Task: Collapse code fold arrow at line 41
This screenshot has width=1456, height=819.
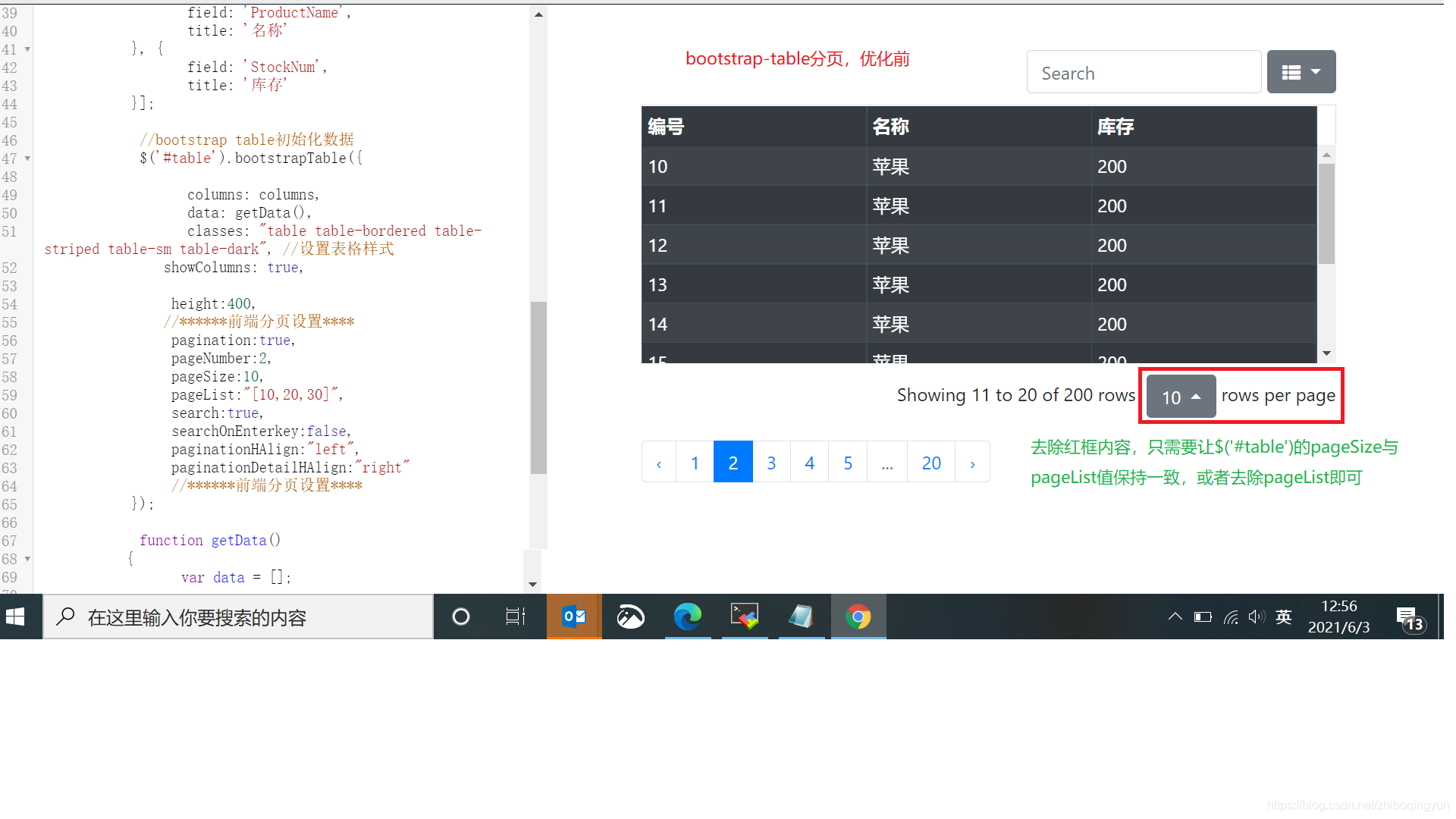Action: point(27,49)
